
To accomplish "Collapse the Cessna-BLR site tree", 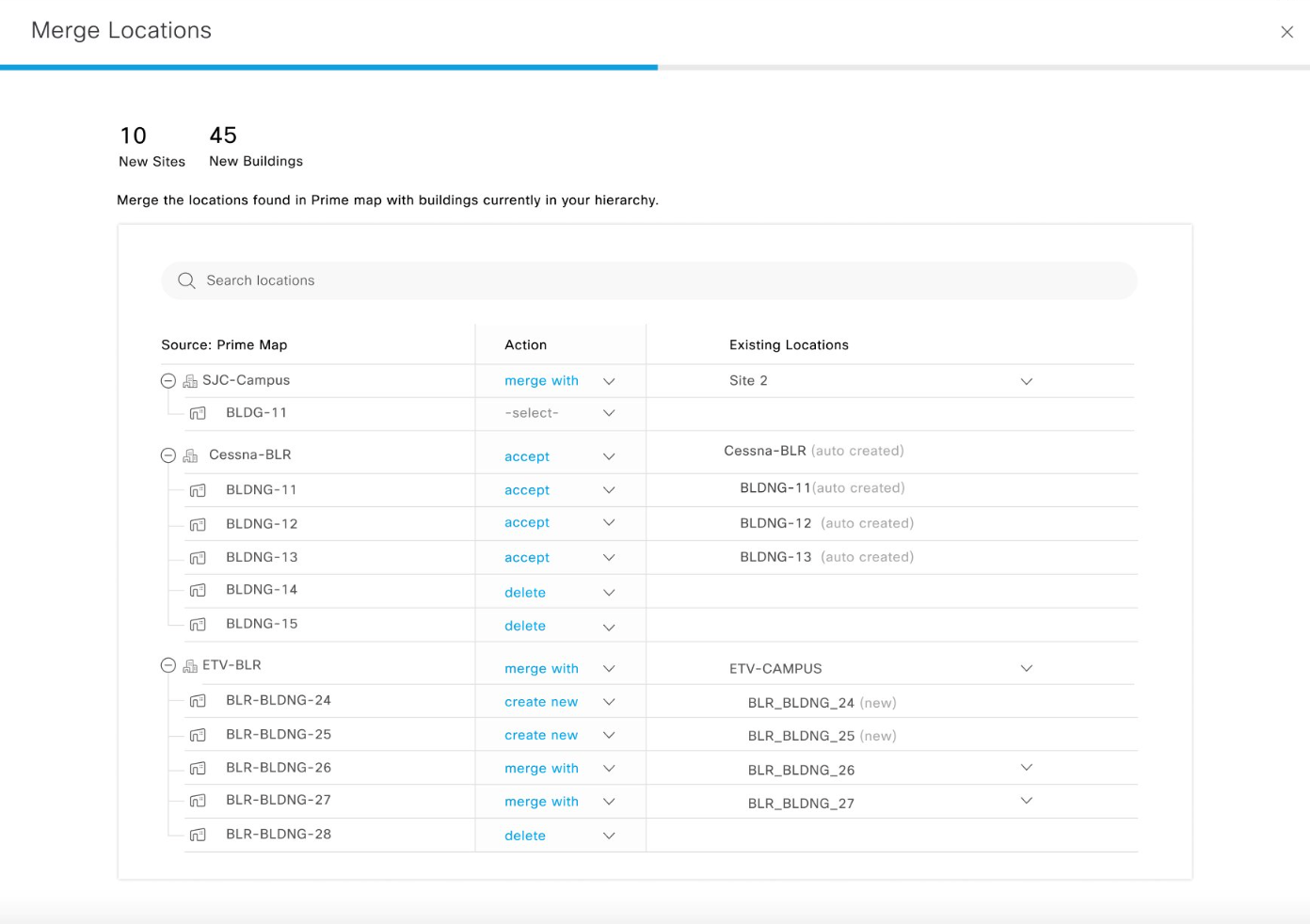I will (168, 455).
